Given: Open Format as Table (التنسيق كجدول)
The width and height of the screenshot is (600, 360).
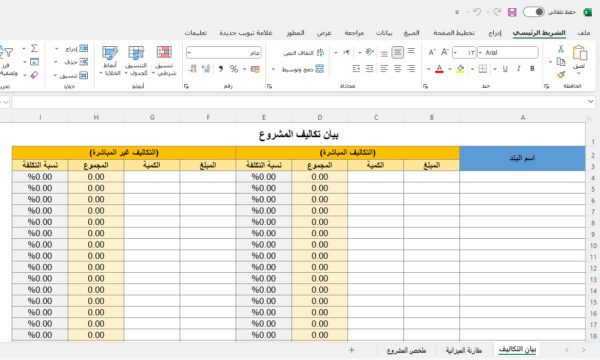Looking at the screenshot, I should point(136,61).
